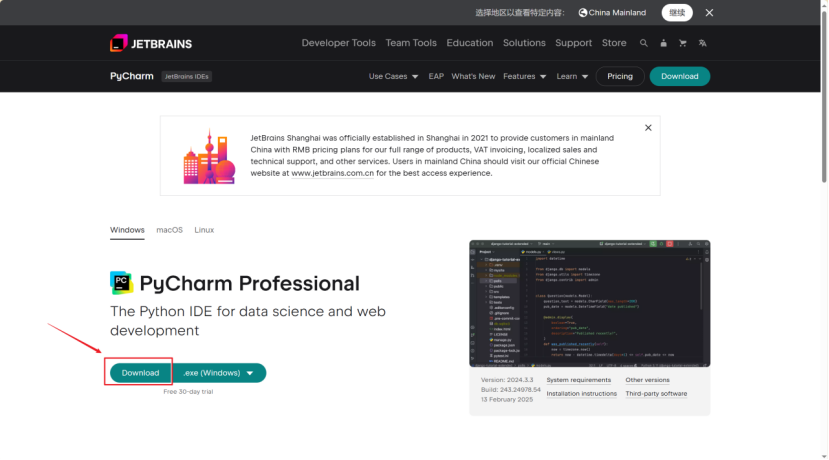Open Other versions link
Viewport: 829px width, 460px height.
(x=647, y=380)
